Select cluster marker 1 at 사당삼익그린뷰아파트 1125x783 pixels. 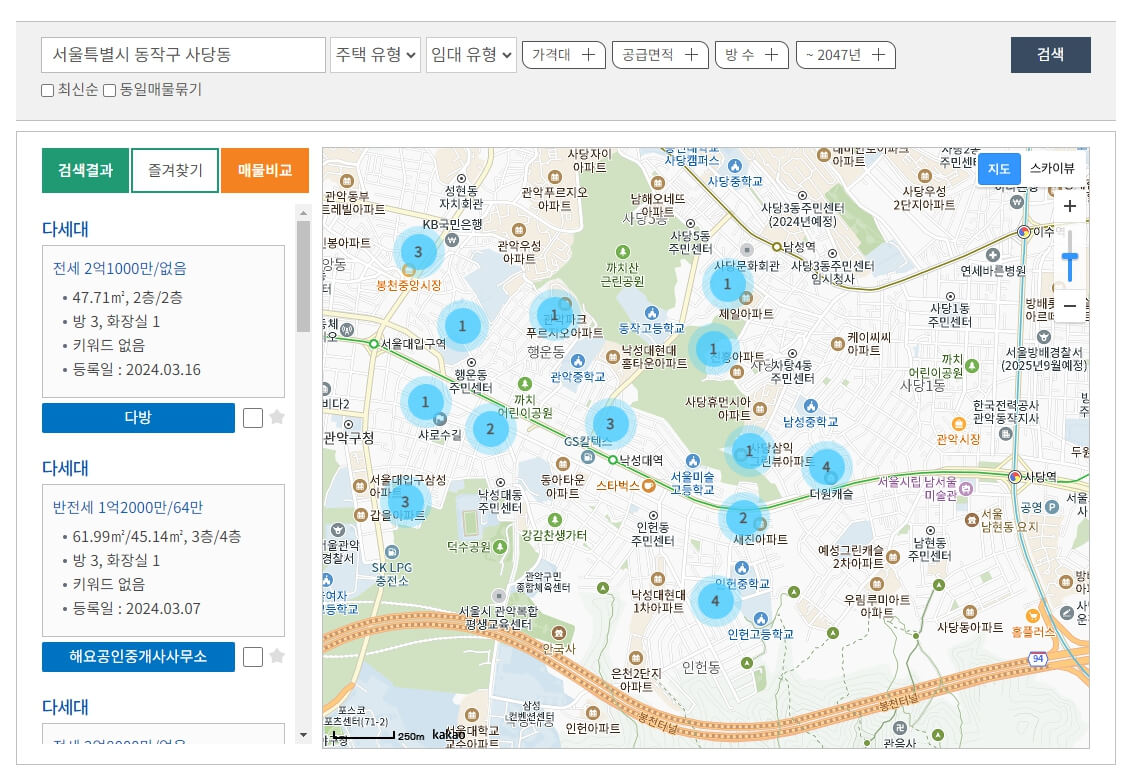click(x=748, y=451)
